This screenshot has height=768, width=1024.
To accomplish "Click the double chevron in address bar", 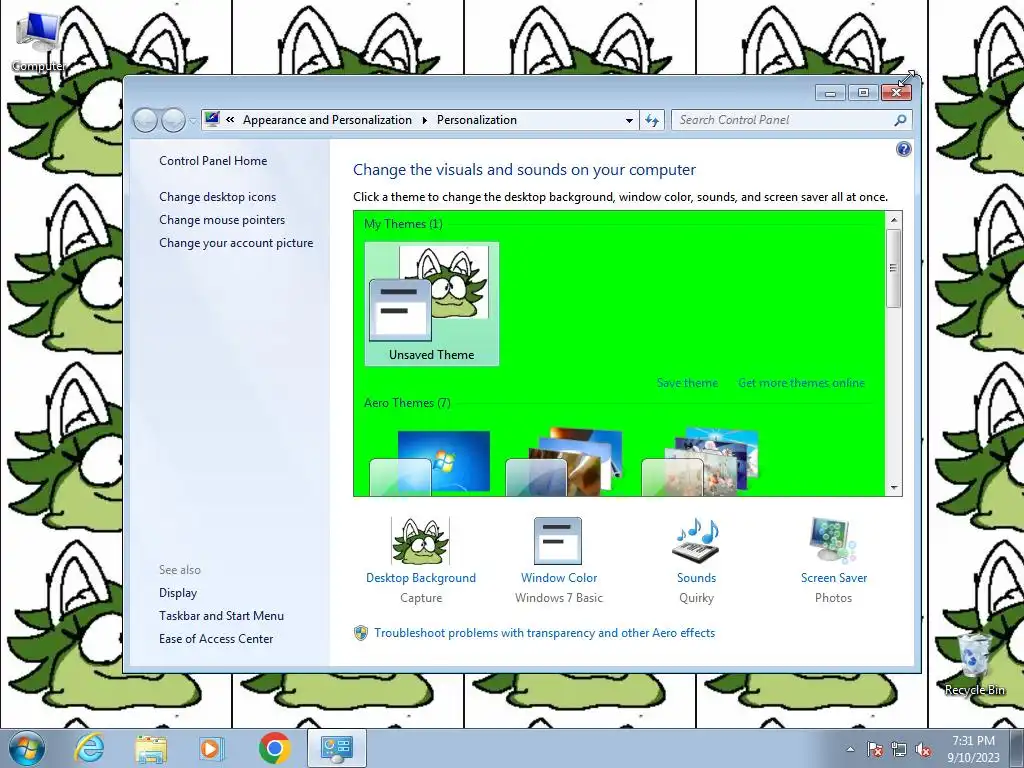I will (x=230, y=120).
